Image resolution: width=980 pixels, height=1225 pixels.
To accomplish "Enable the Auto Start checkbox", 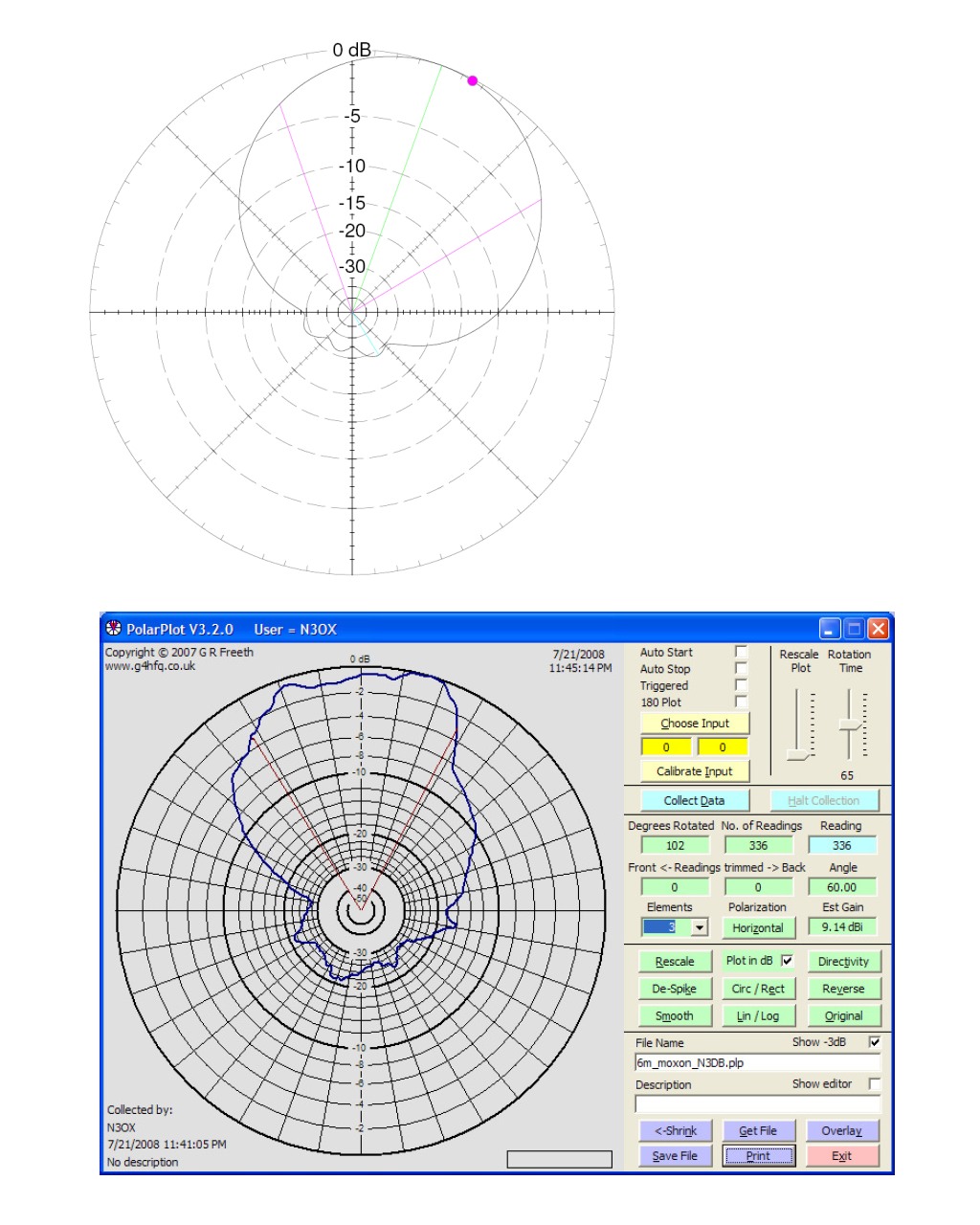I will pyautogui.click(x=741, y=652).
